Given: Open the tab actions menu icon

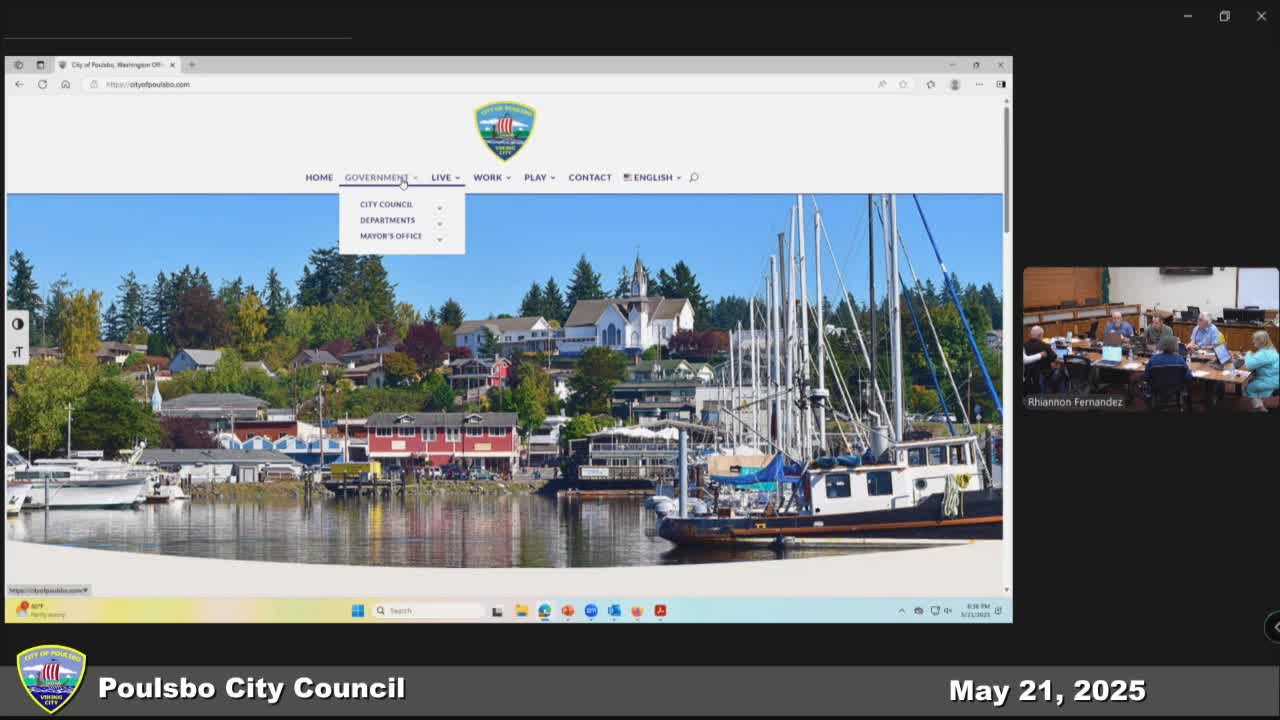Looking at the screenshot, I should (40, 65).
